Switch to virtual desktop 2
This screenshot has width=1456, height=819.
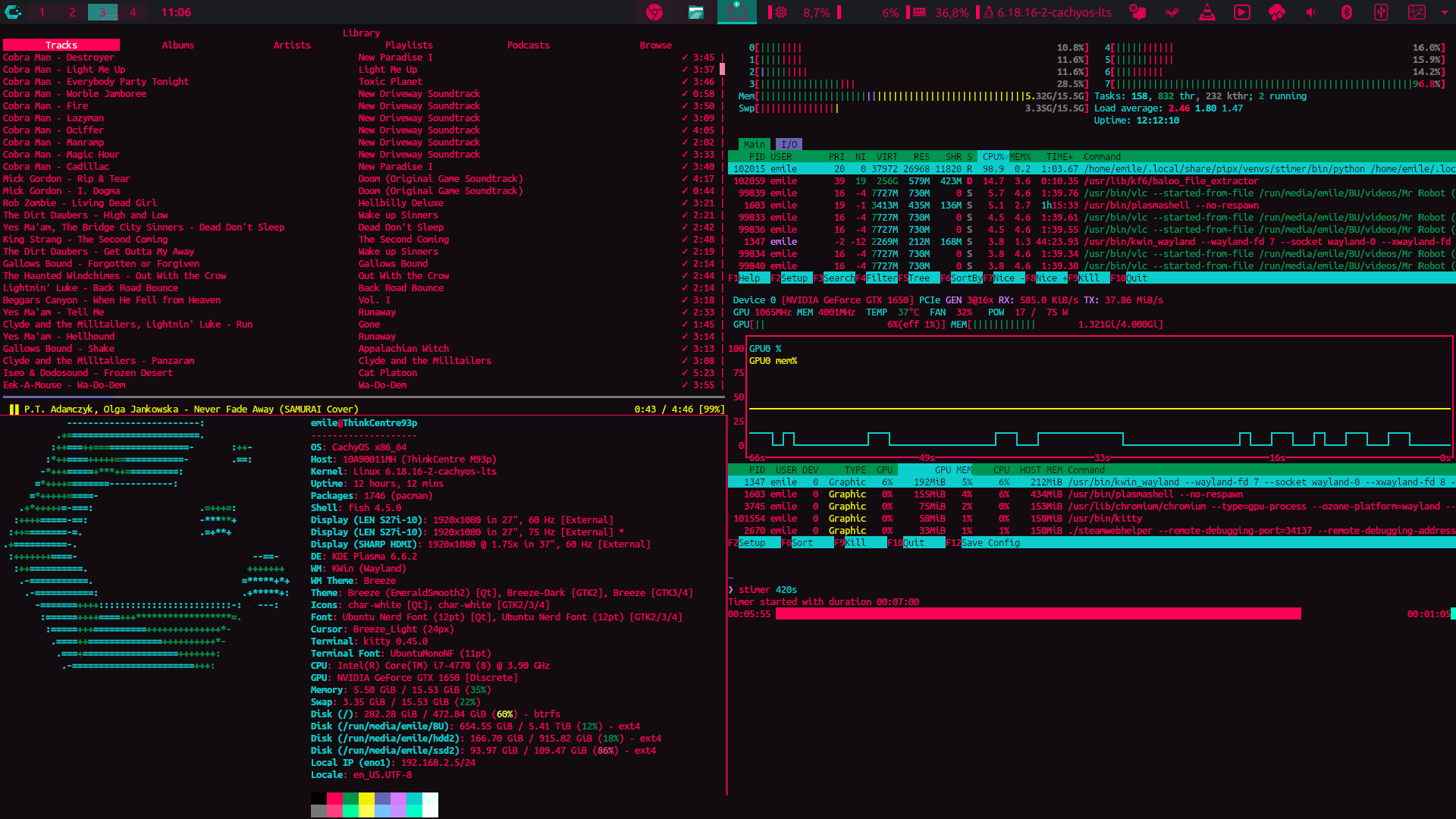coord(72,12)
